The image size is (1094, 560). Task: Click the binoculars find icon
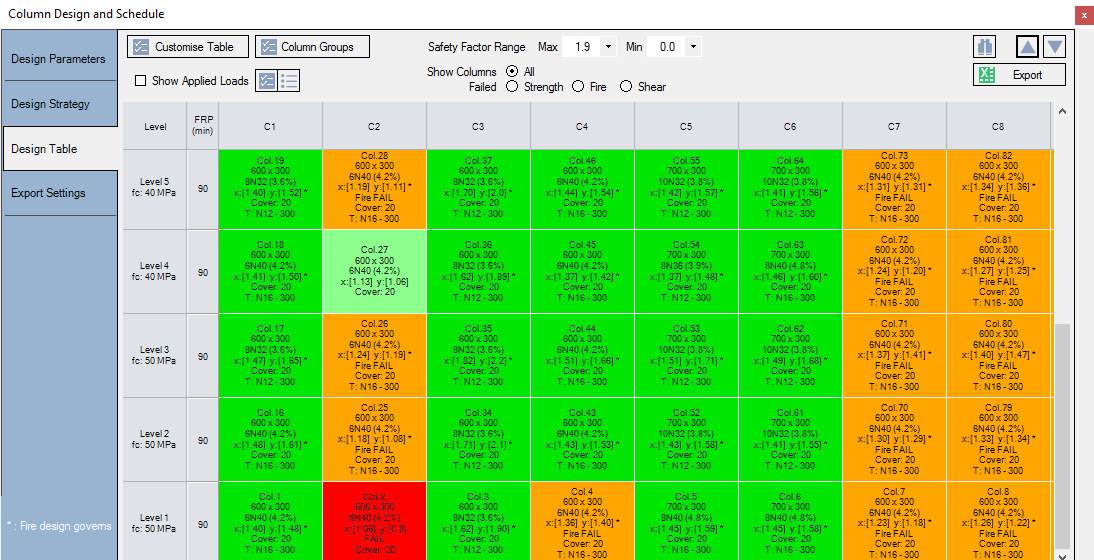click(986, 47)
